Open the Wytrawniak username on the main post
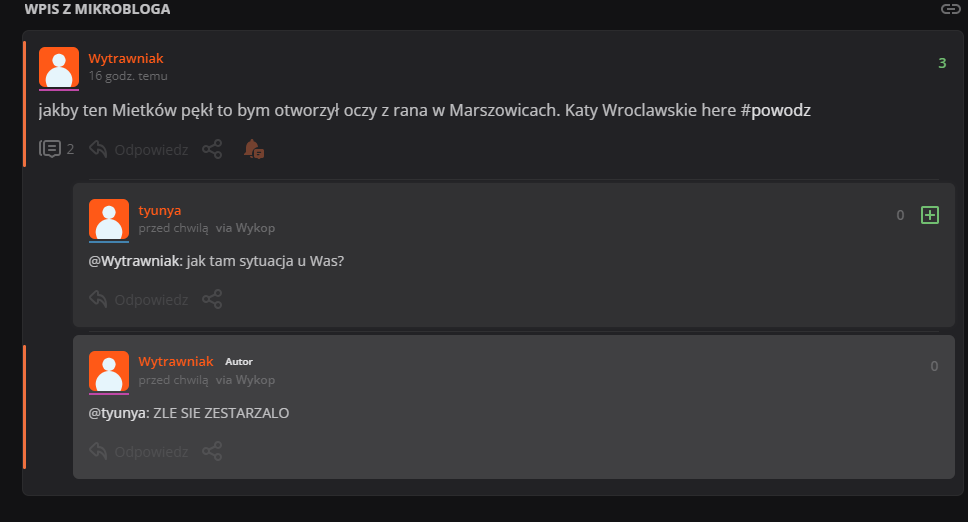This screenshot has height=522, width=968. (125, 59)
